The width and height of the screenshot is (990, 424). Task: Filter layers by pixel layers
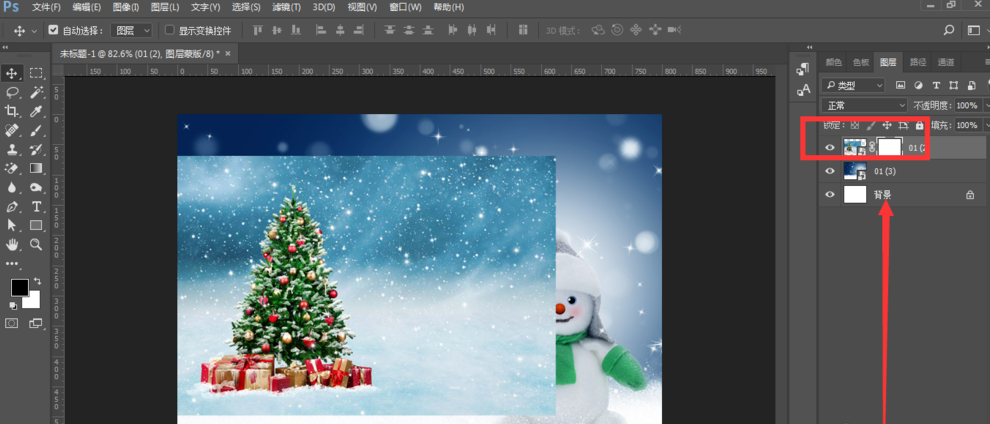(900, 85)
